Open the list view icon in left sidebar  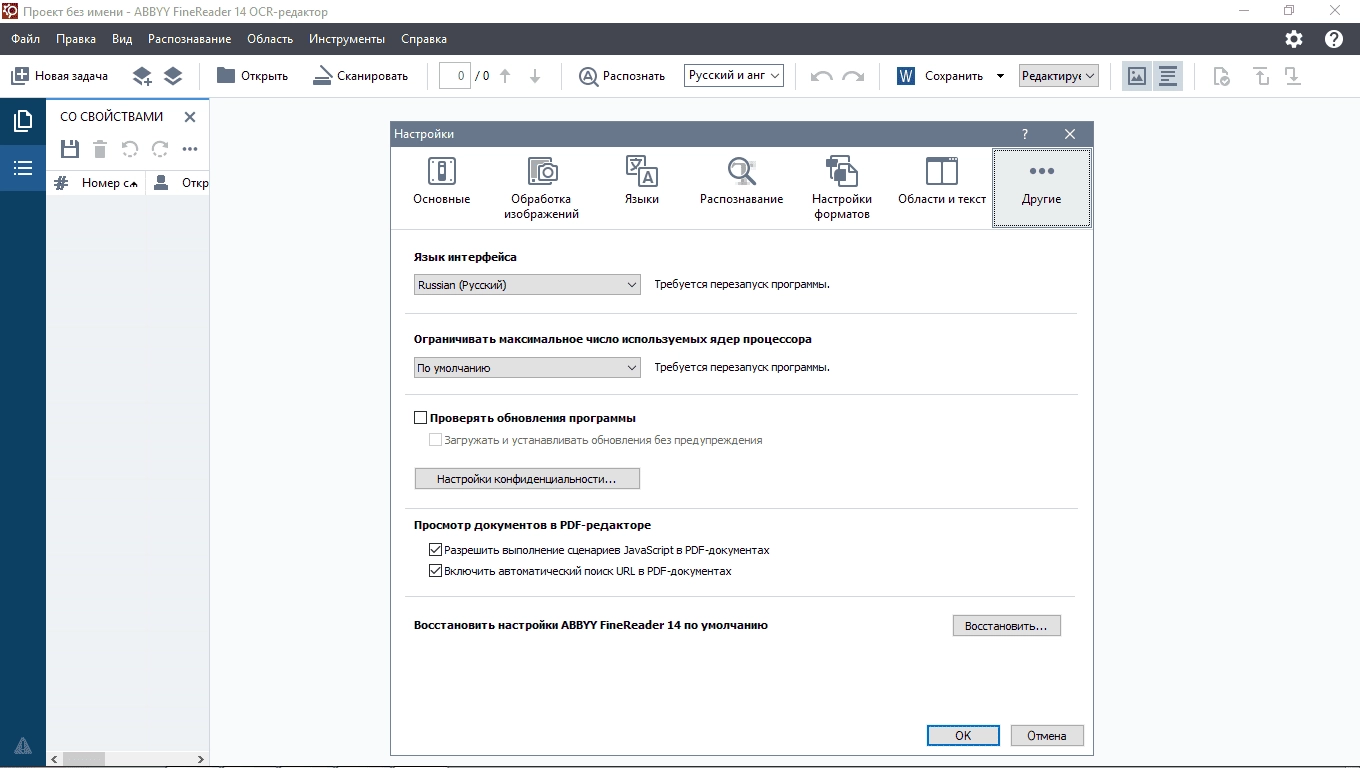pos(23,168)
